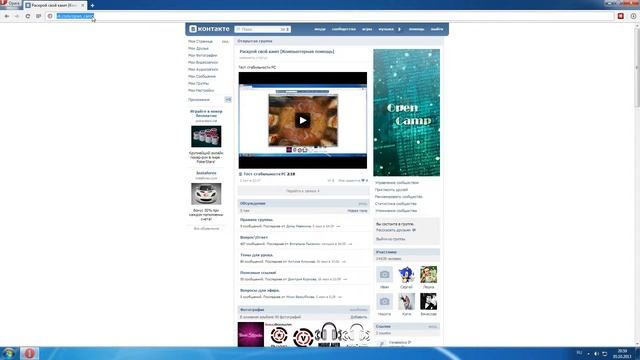
Task: Open the 'Вопросы для эфира' discussion
Action: (260, 290)
